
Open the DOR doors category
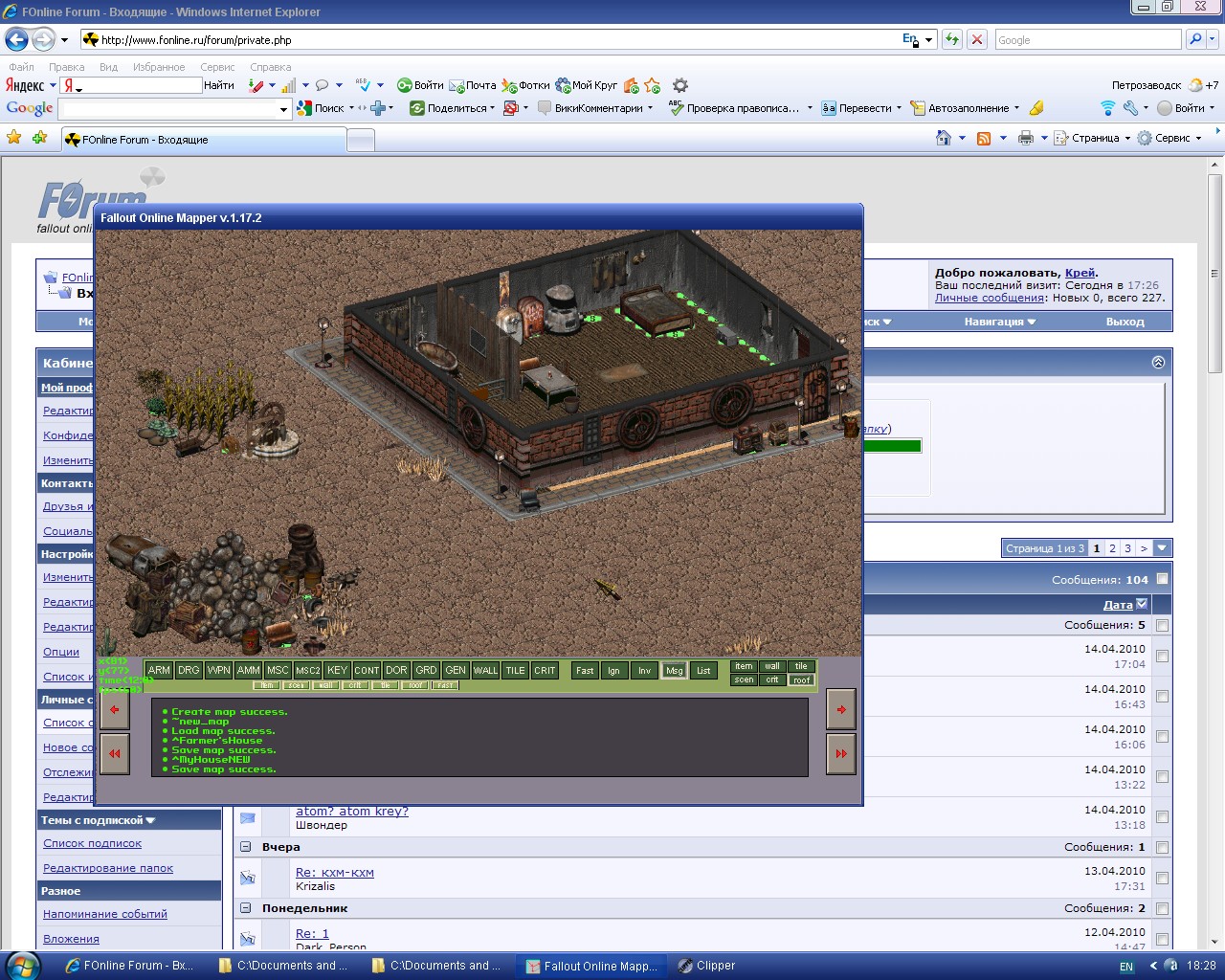[396, 670]
